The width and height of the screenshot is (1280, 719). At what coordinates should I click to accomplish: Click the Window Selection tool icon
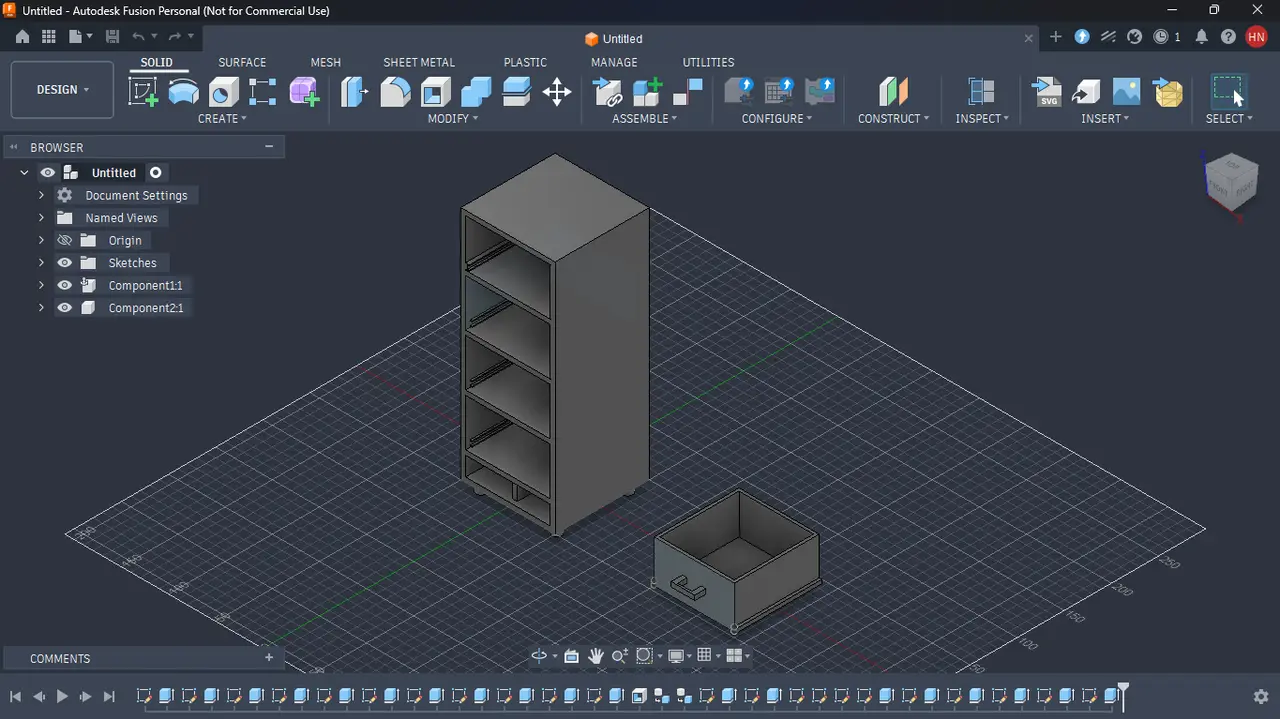pyautogui.click(x=1228, y=91)
